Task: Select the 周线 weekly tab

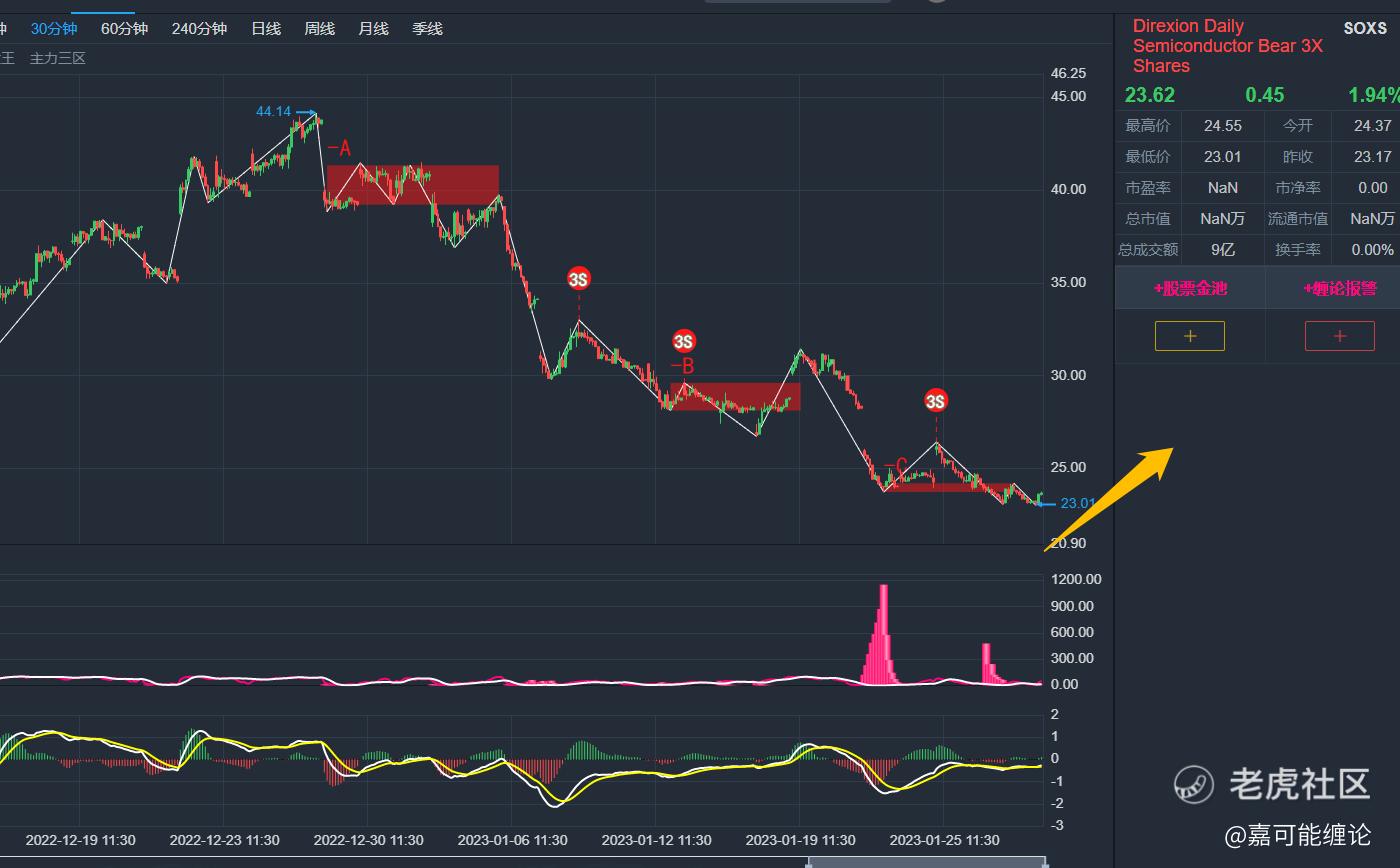Action: tap(320, 29)
